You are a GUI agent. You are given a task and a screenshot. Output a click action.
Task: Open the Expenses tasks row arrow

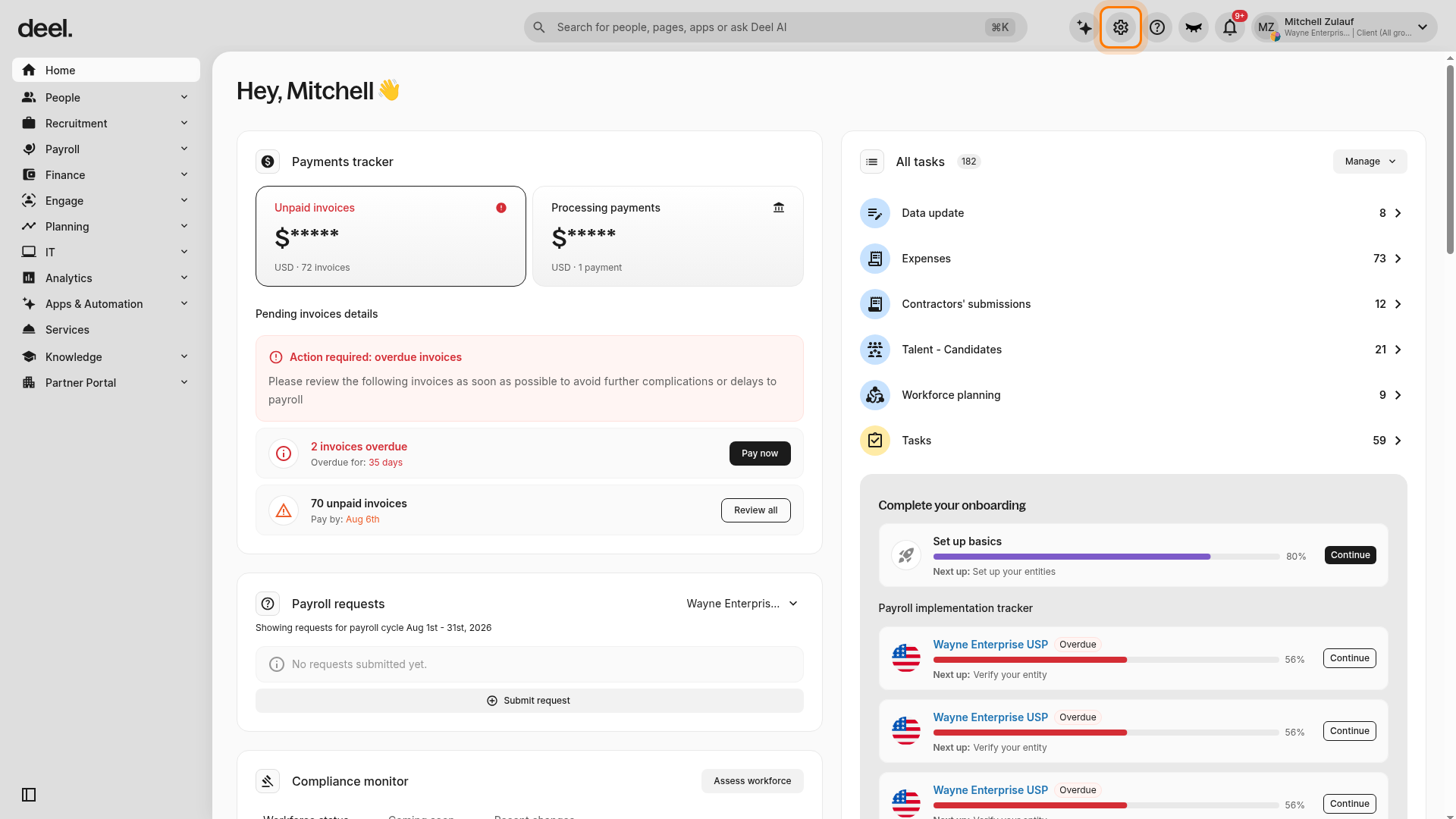point(1398,259)
